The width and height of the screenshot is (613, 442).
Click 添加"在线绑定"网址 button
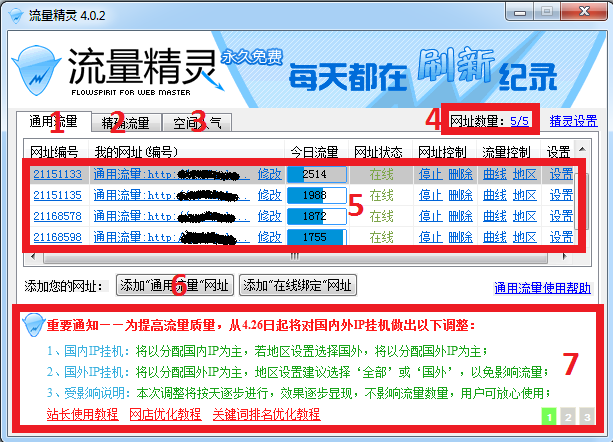point(297,286)
